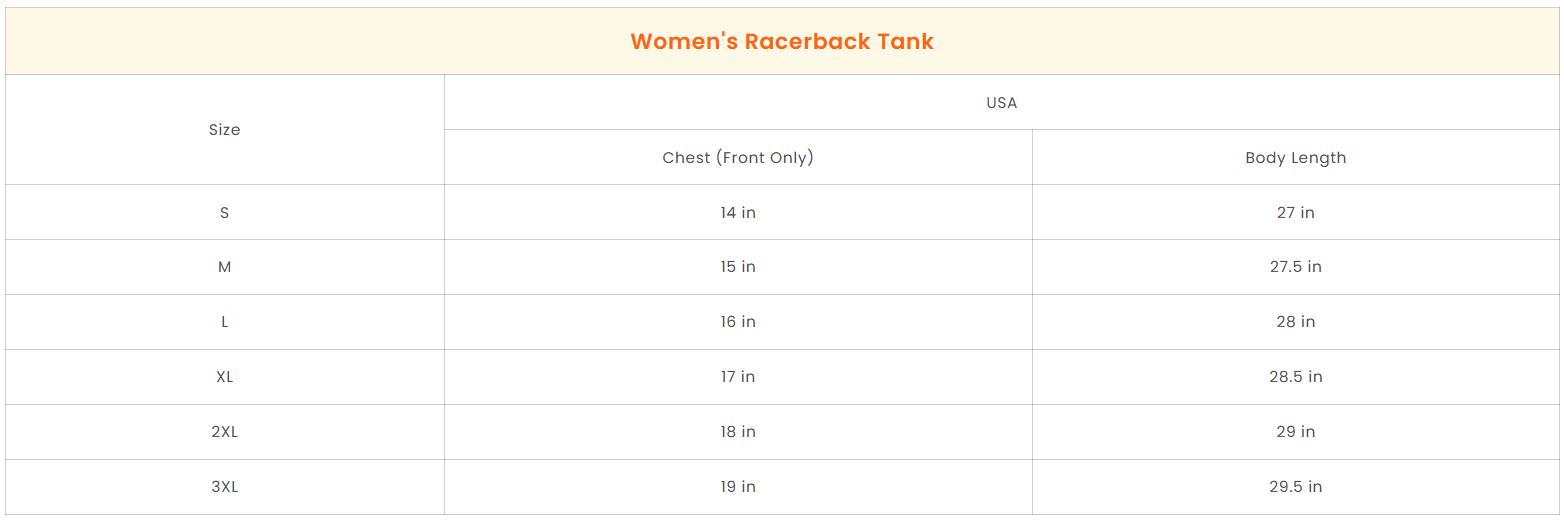Screen dimensions: 1564x521
Task: Select the 27 in body length cell
Action: [x=1295, y=212]
